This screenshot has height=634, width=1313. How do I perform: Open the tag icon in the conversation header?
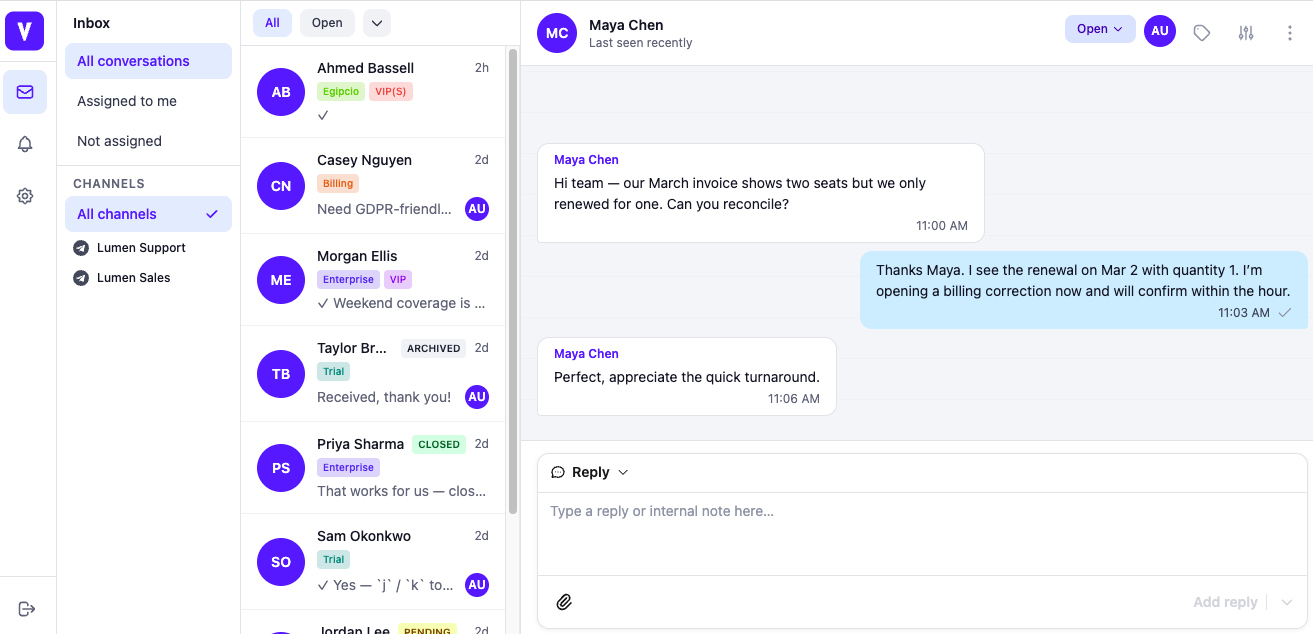click(1202, 33)
